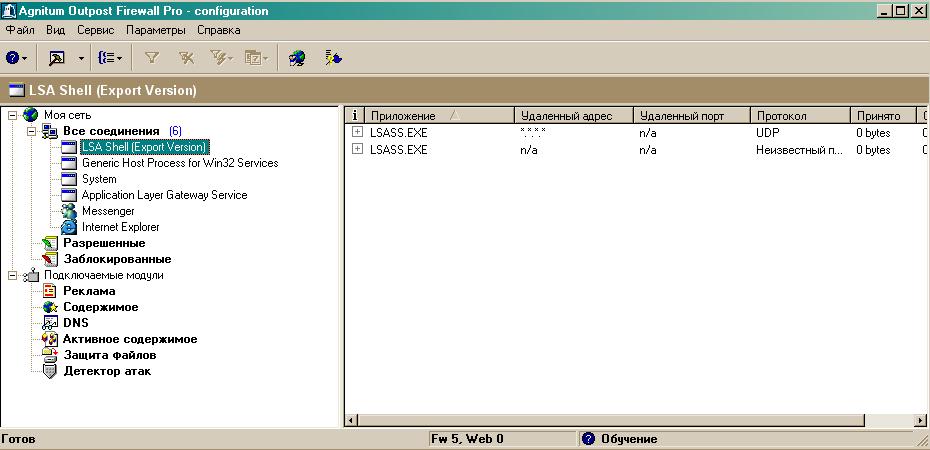Click the Реклама plugin icon
Screen dimensions: 930x450
(x=50, y=291)
